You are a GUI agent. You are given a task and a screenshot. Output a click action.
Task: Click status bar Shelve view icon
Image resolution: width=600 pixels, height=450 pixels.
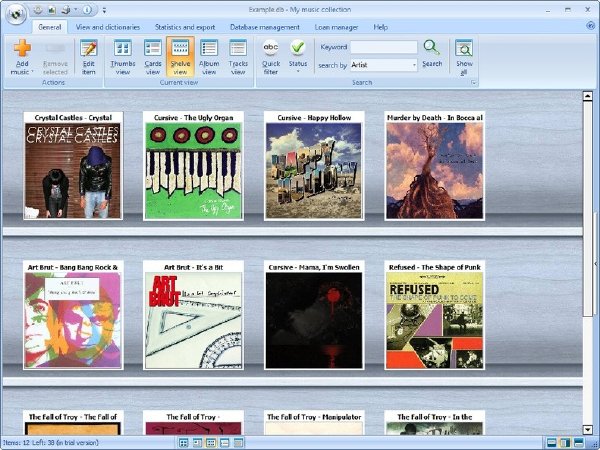point(211,443)
